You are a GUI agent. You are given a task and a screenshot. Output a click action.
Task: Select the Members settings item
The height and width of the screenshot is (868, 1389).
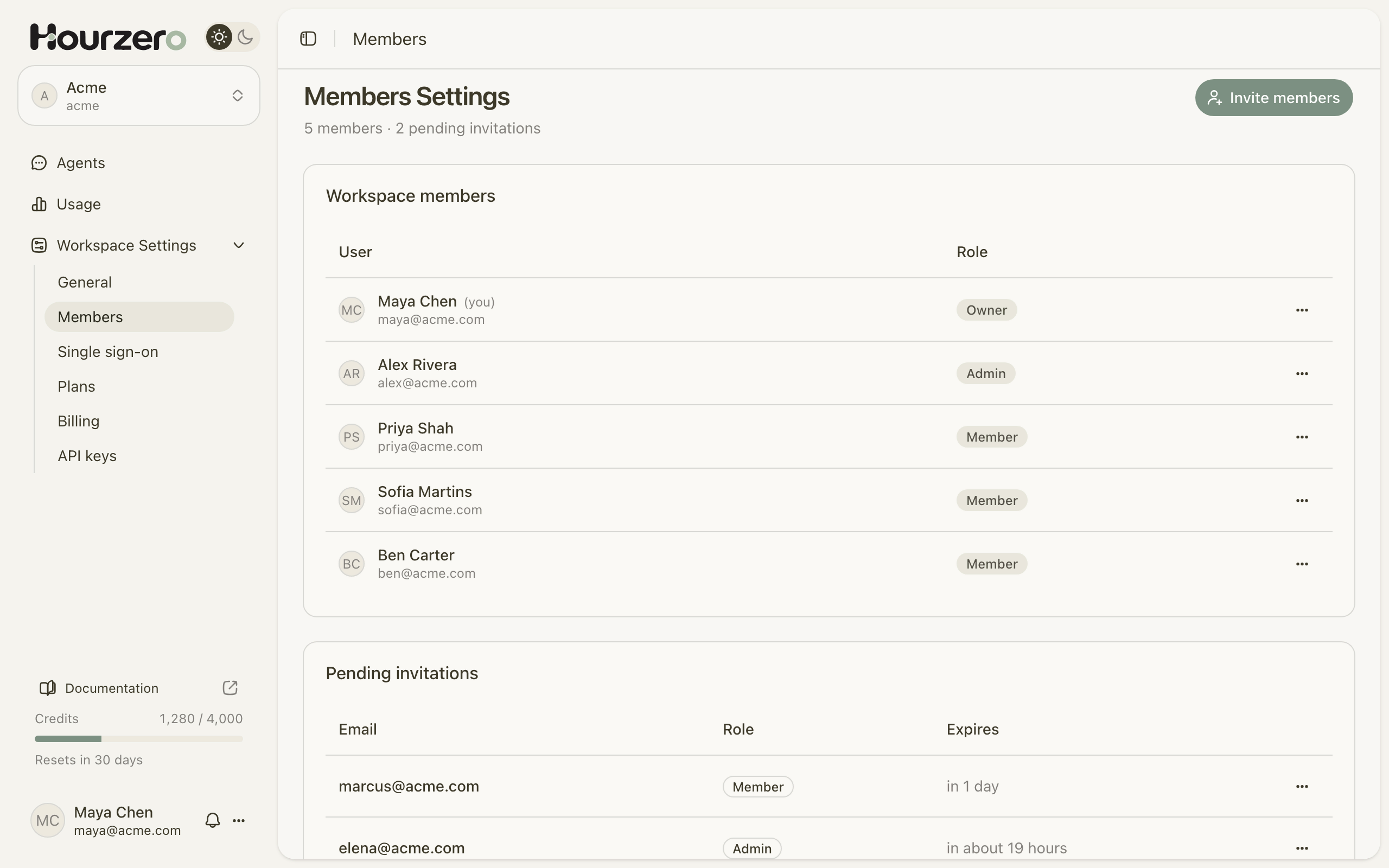coord(139,317)
